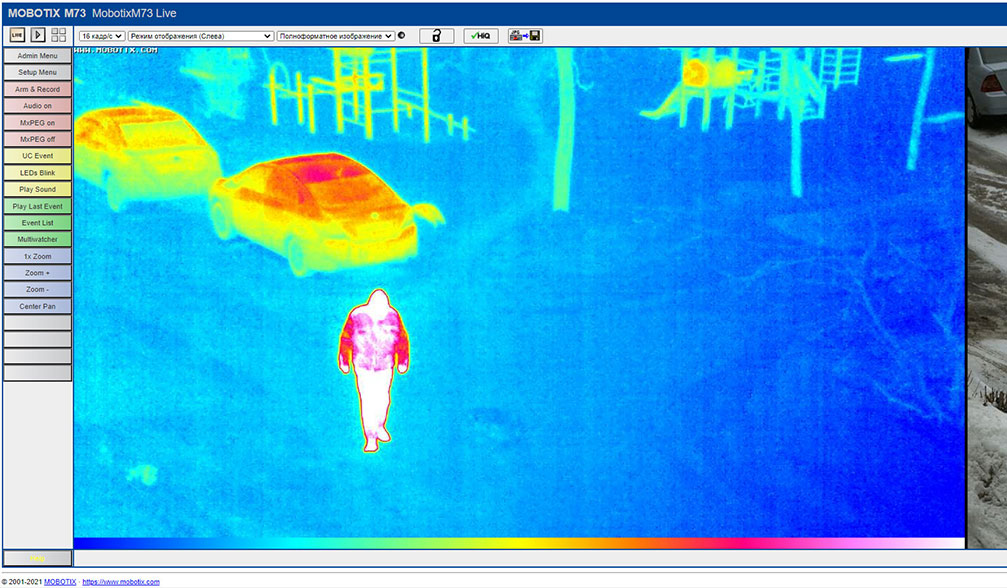The height and width of the screenshot is (588, 1007).
Task: Click Center Pan button
Action: pyautogui.click(x=37, y=306)
